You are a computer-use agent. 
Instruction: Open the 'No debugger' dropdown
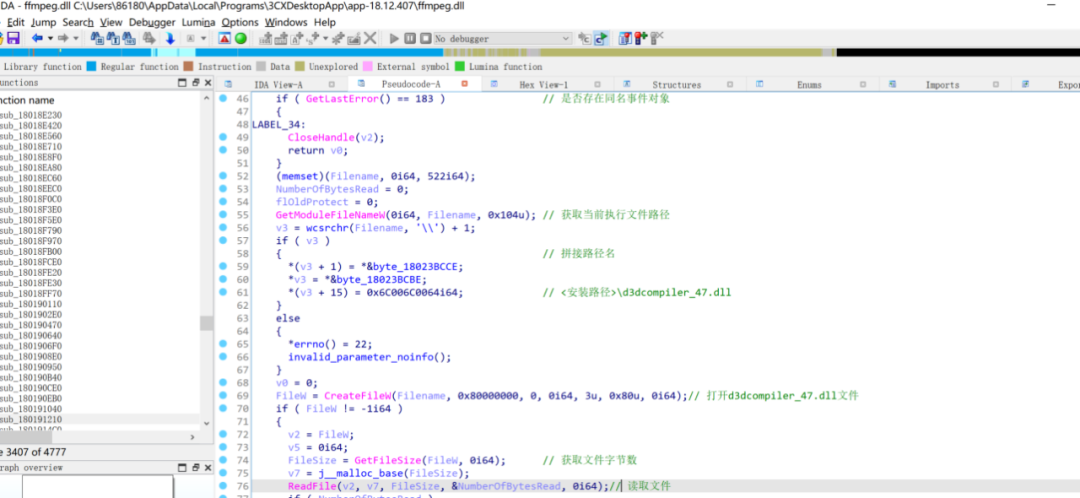tap(567, 39)
